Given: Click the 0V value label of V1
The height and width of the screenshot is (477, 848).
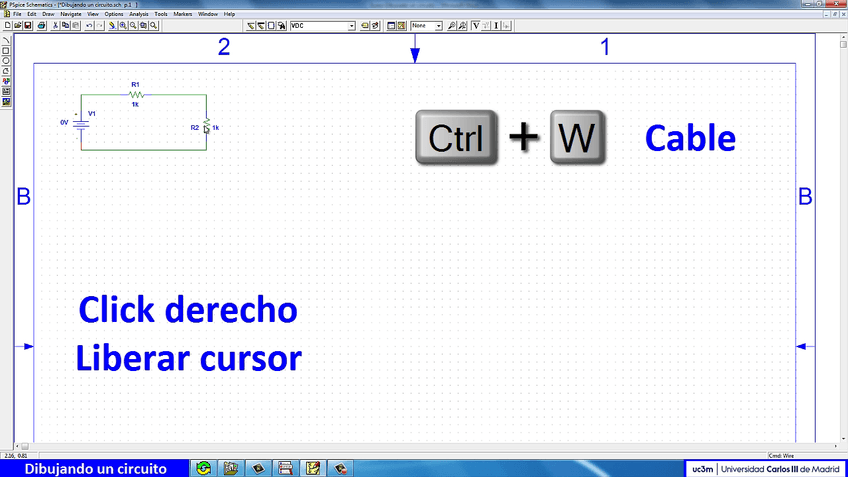Looking at the screenshot, I should click(x=64, y=123).
